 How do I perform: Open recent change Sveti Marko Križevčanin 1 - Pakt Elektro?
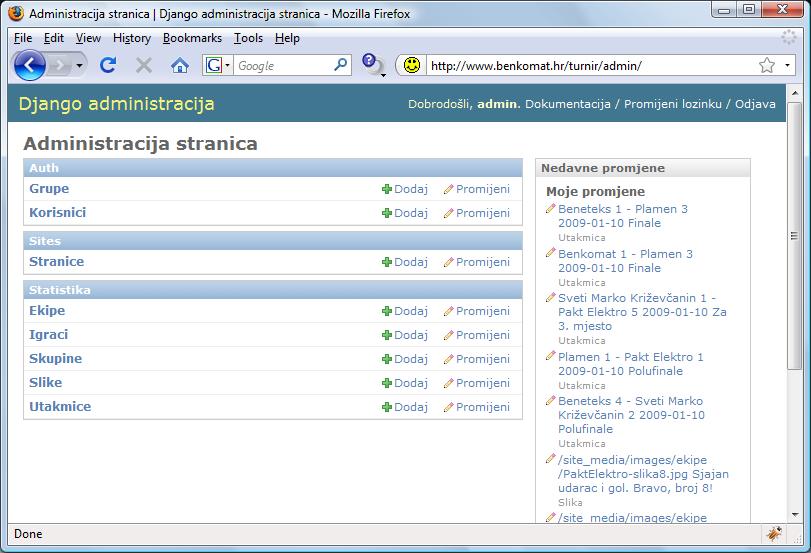(x=642, y=312)
